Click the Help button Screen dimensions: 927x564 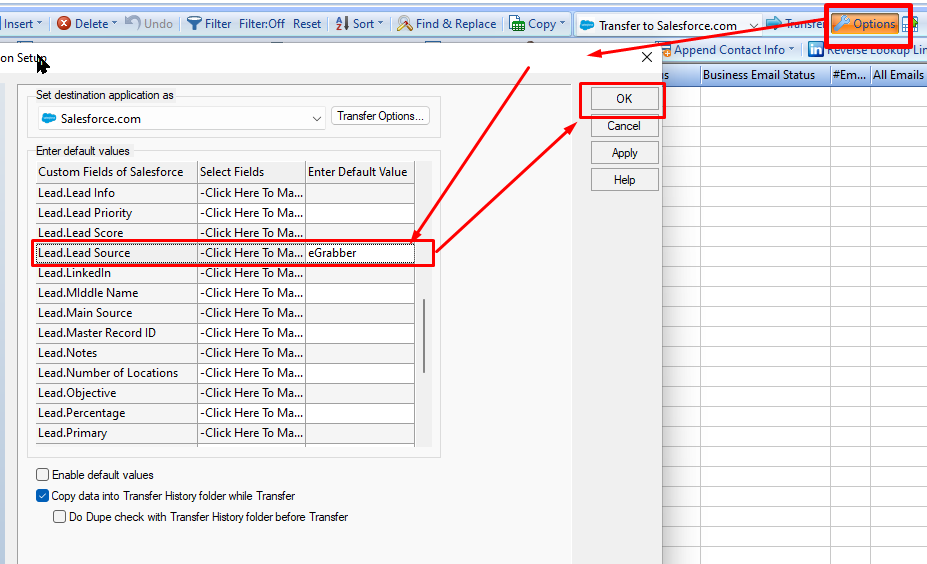tap(624, 180)
